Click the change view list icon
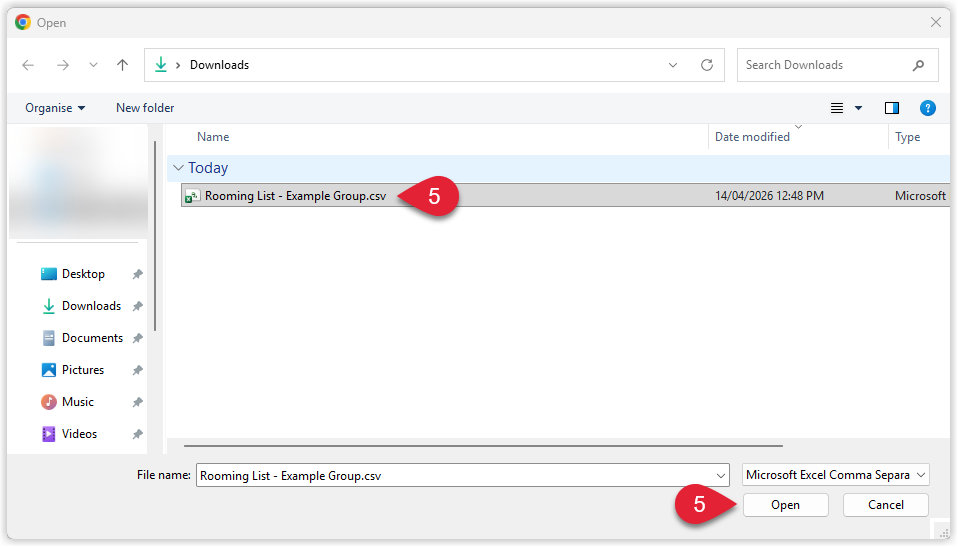Screen dimensions: 958x547 [x=836, y=108]
